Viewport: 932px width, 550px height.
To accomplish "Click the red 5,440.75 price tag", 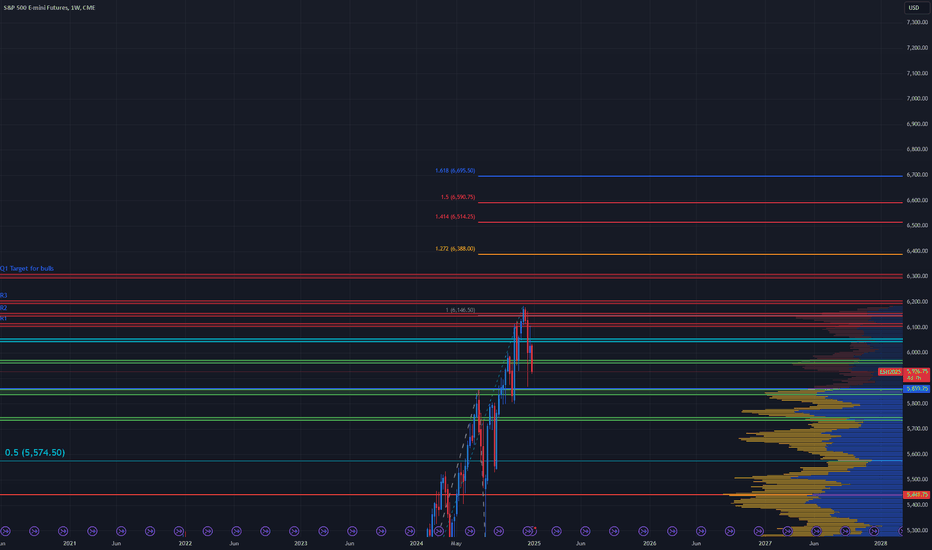I will tap(917, 495).
